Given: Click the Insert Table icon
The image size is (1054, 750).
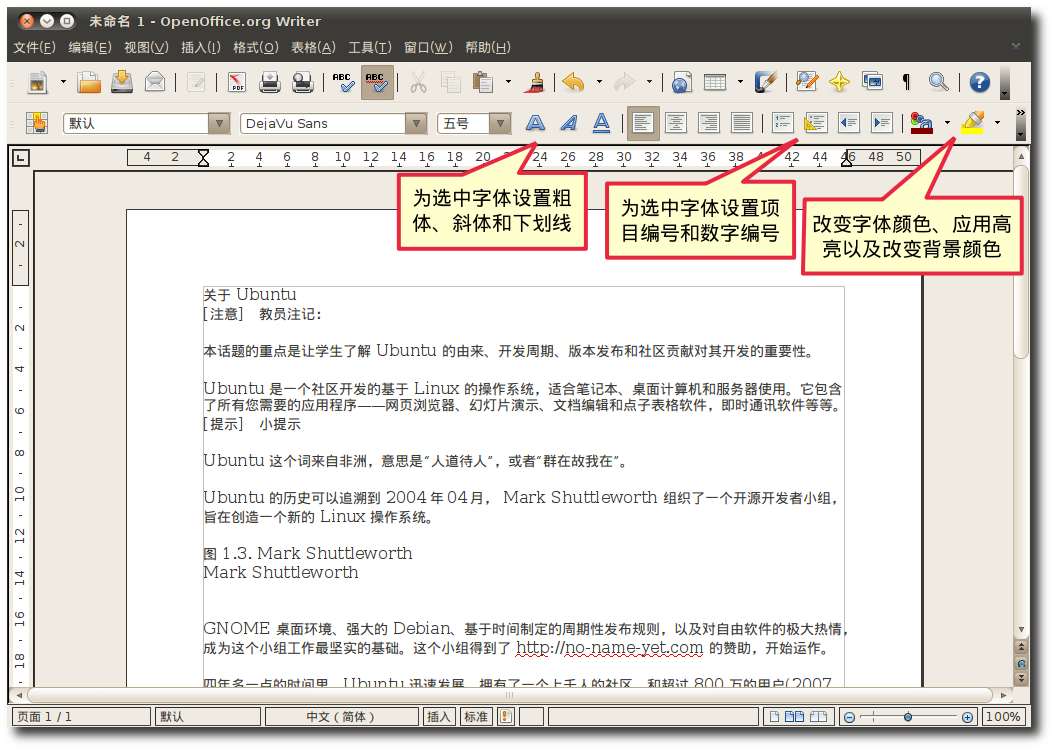Looking at the screenshot, I should (715, 83).
